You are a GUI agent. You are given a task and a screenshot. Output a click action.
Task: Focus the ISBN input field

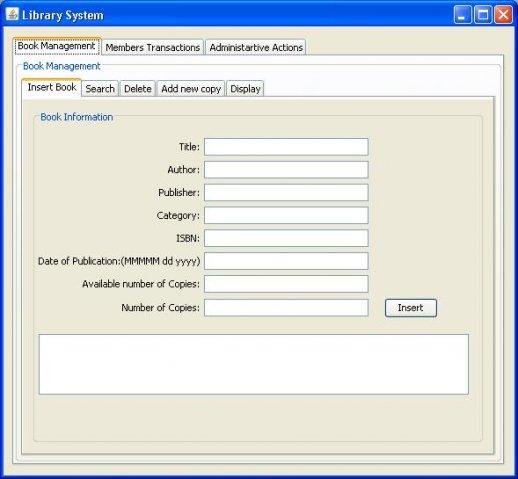coord(286,238)
